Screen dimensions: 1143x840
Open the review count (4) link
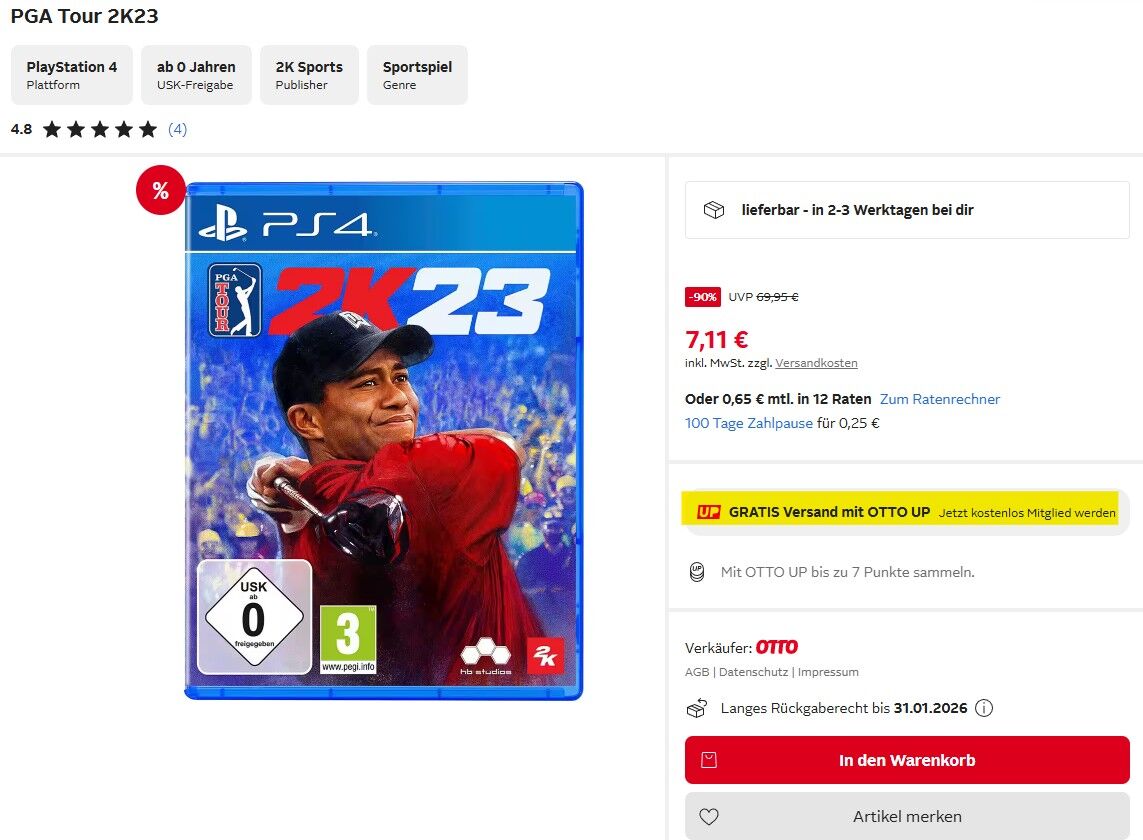click(x=177, y=129)
